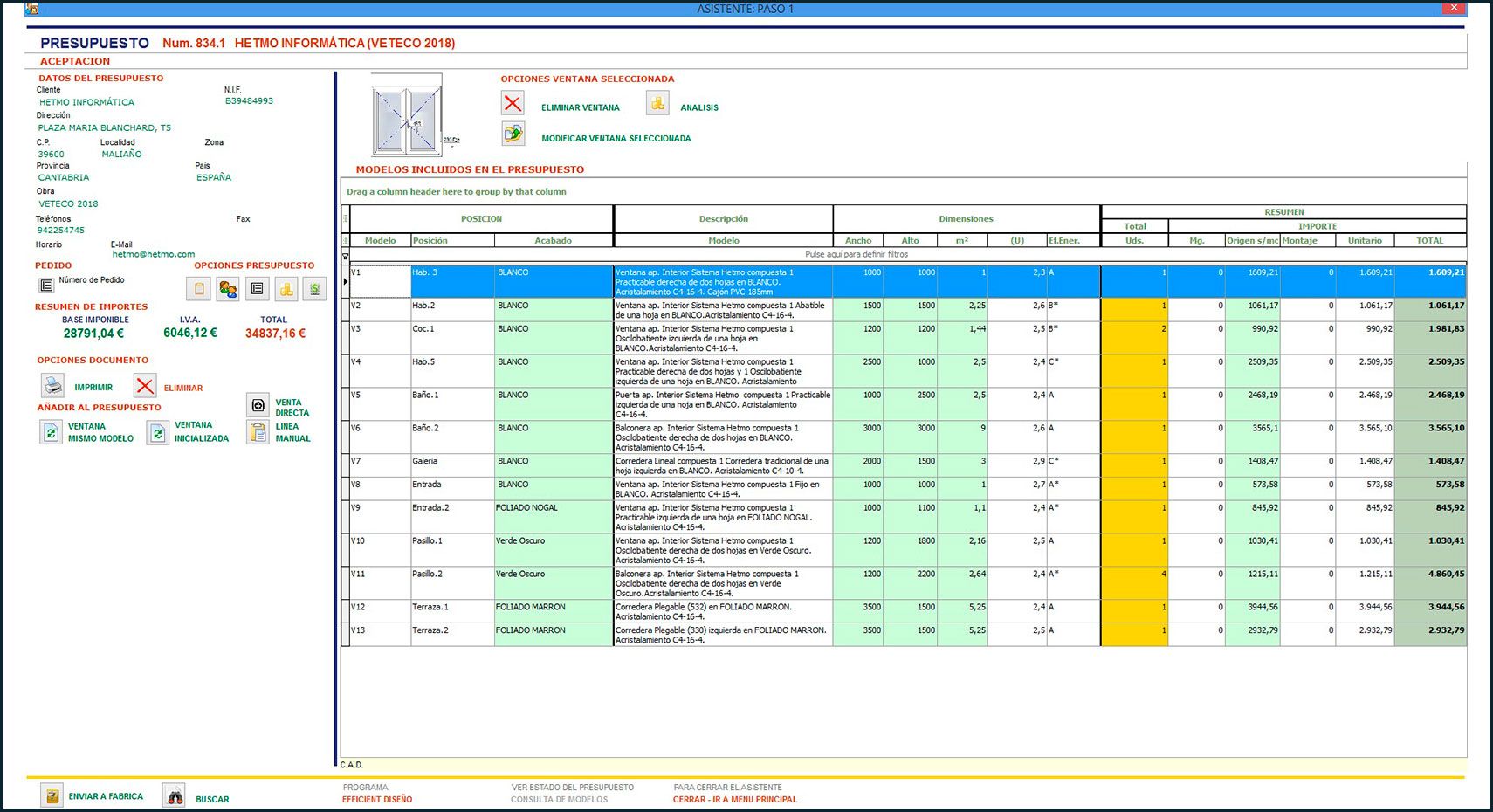Click the filter icon in grid filter row
1493x812 pixels.
[x=345, y=256]
